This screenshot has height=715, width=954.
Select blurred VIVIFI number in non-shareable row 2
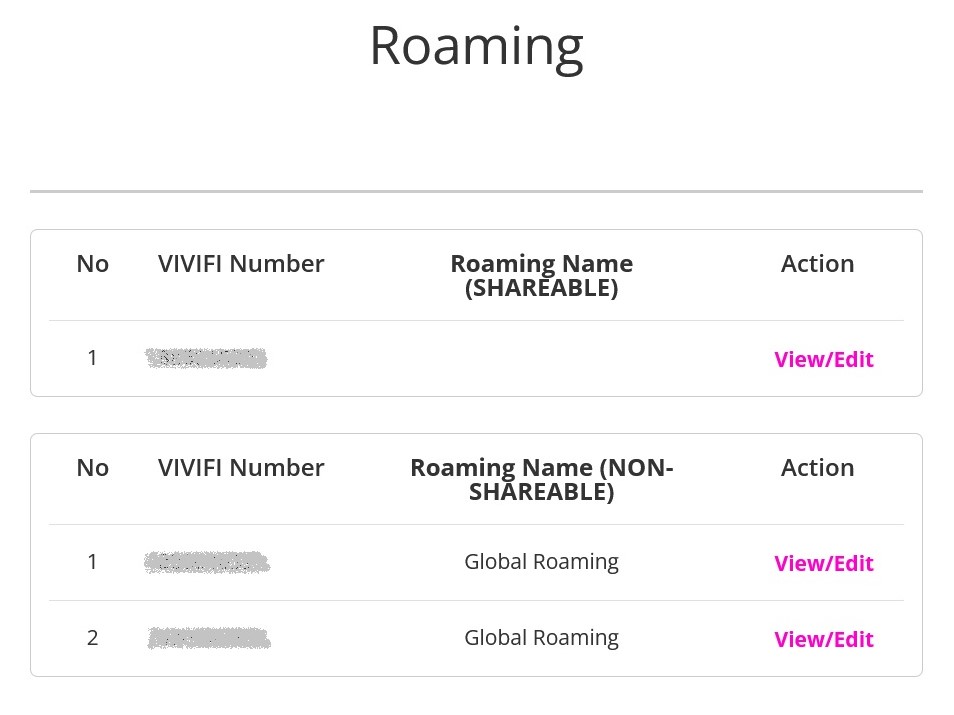click(209, 638)
